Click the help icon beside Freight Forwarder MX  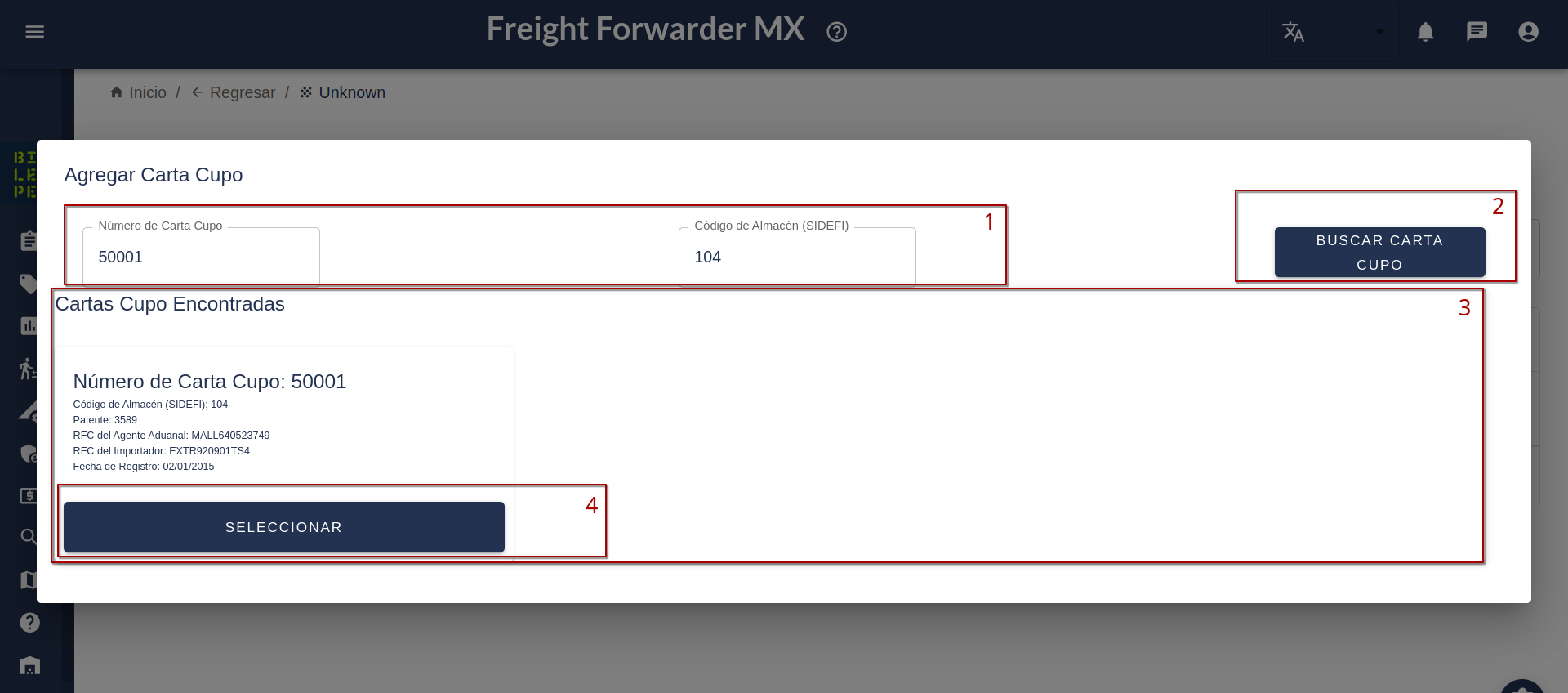(x=836, y=32)
